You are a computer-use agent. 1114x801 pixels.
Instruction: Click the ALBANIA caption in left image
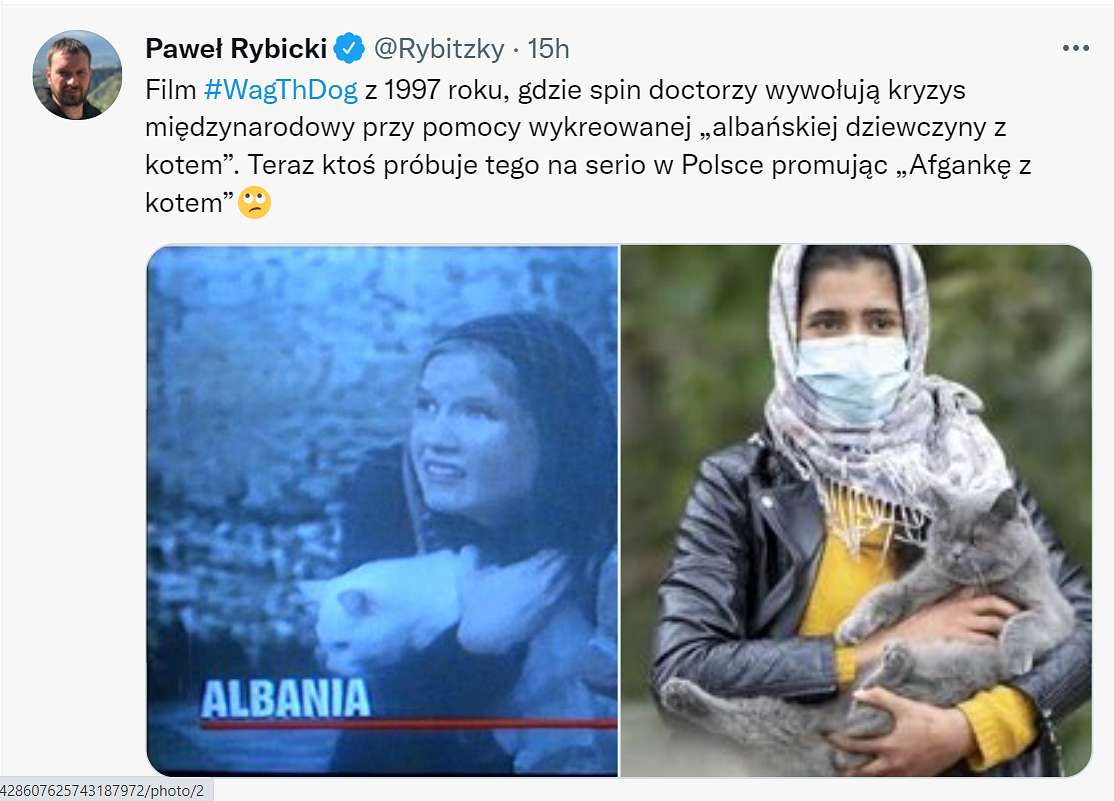[286, 698]
